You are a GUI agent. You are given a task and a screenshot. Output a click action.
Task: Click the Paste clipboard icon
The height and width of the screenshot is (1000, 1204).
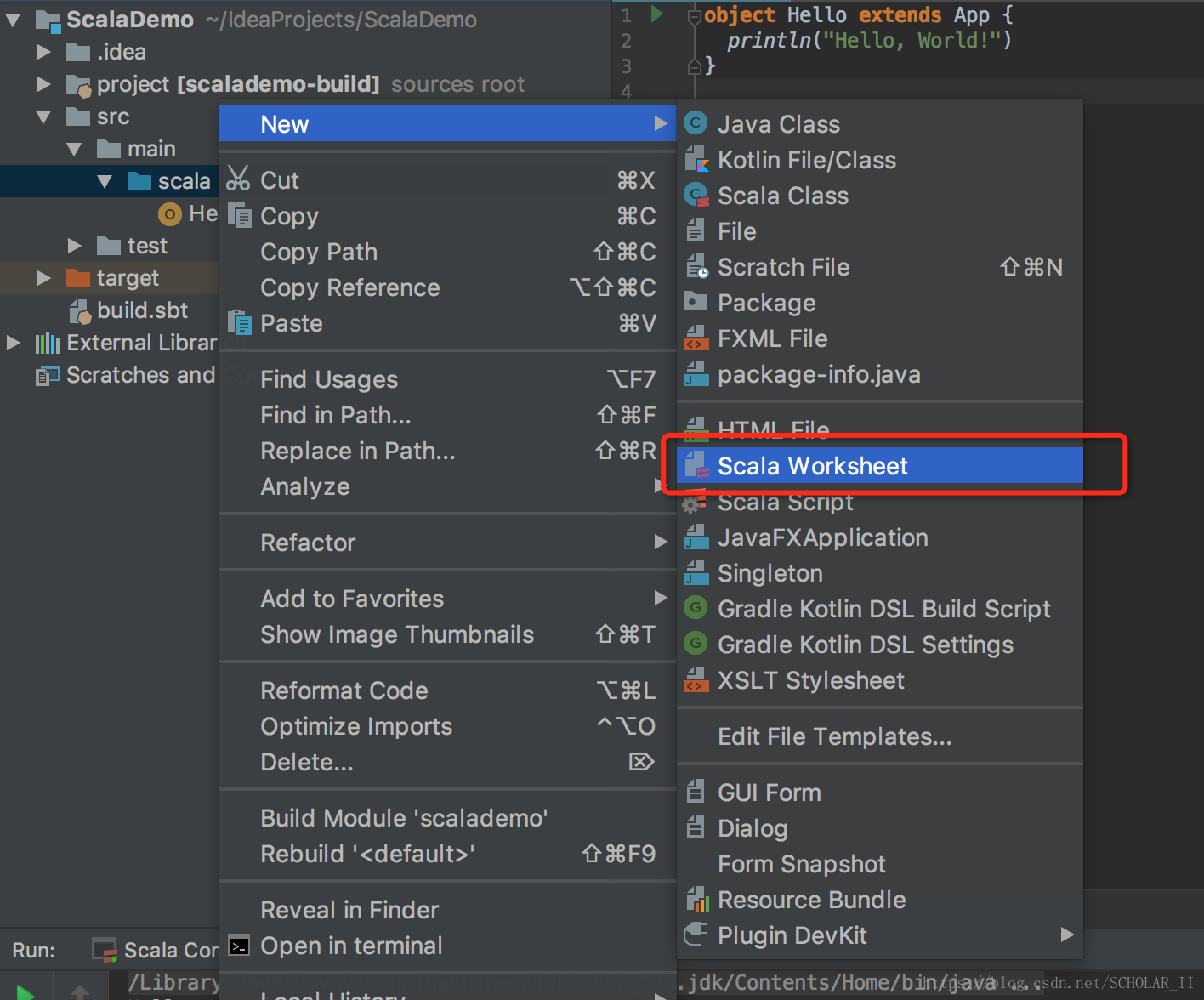pos(240,323)
